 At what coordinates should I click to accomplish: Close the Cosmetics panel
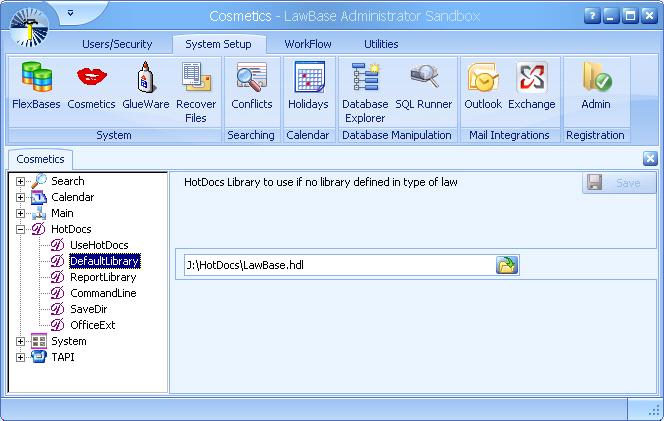click(x=650, y=158)
